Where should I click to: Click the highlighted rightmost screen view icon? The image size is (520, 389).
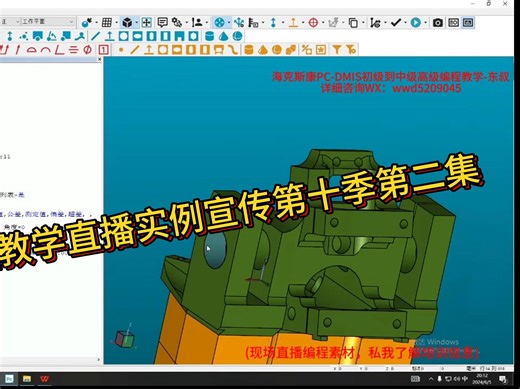pos(468,23)
